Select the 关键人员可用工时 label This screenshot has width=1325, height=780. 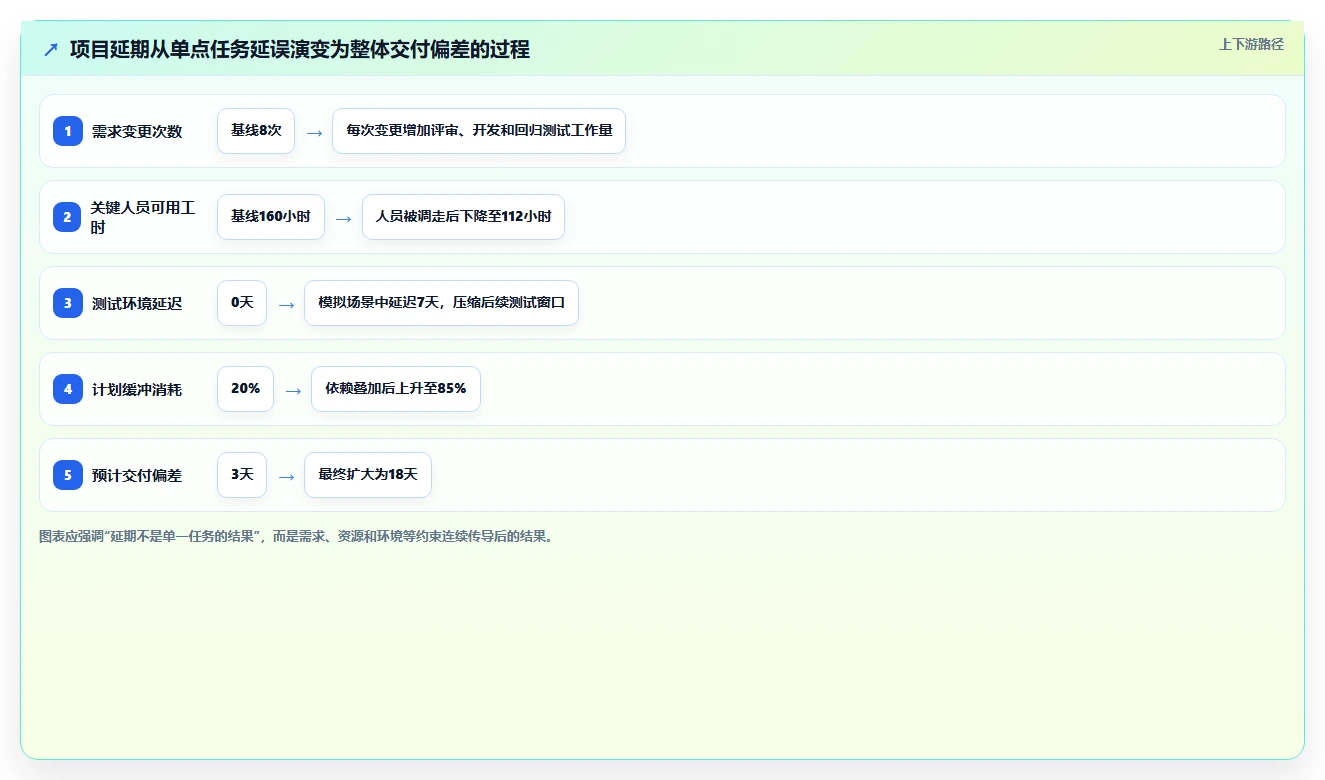click(144, 217)
